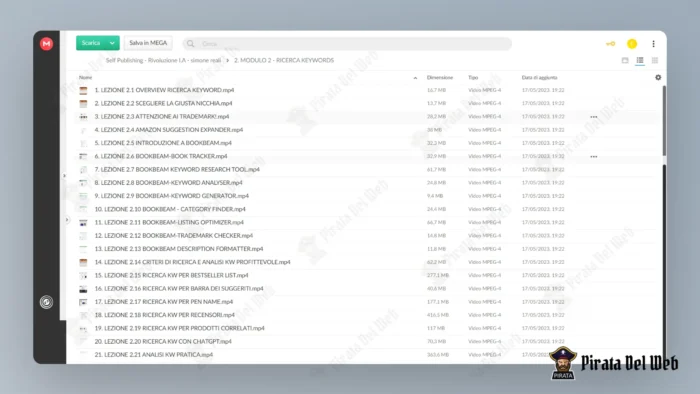Open the vertical three-dot menu
700x394 pixels.
[x=653, y=44]
